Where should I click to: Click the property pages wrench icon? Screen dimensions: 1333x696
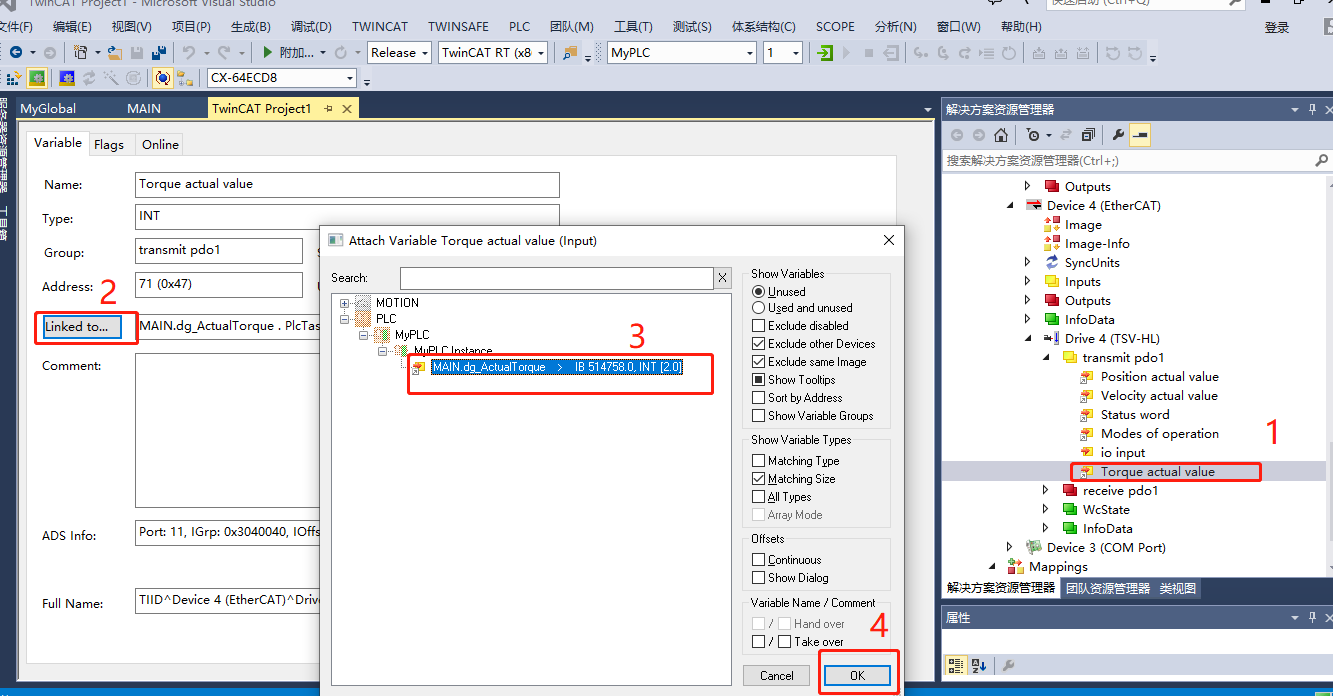1008,665
